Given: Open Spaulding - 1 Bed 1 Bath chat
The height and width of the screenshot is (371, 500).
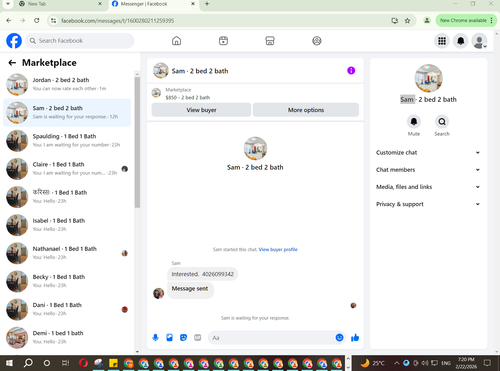Looking at the screenshot, I should click(67, 141).
